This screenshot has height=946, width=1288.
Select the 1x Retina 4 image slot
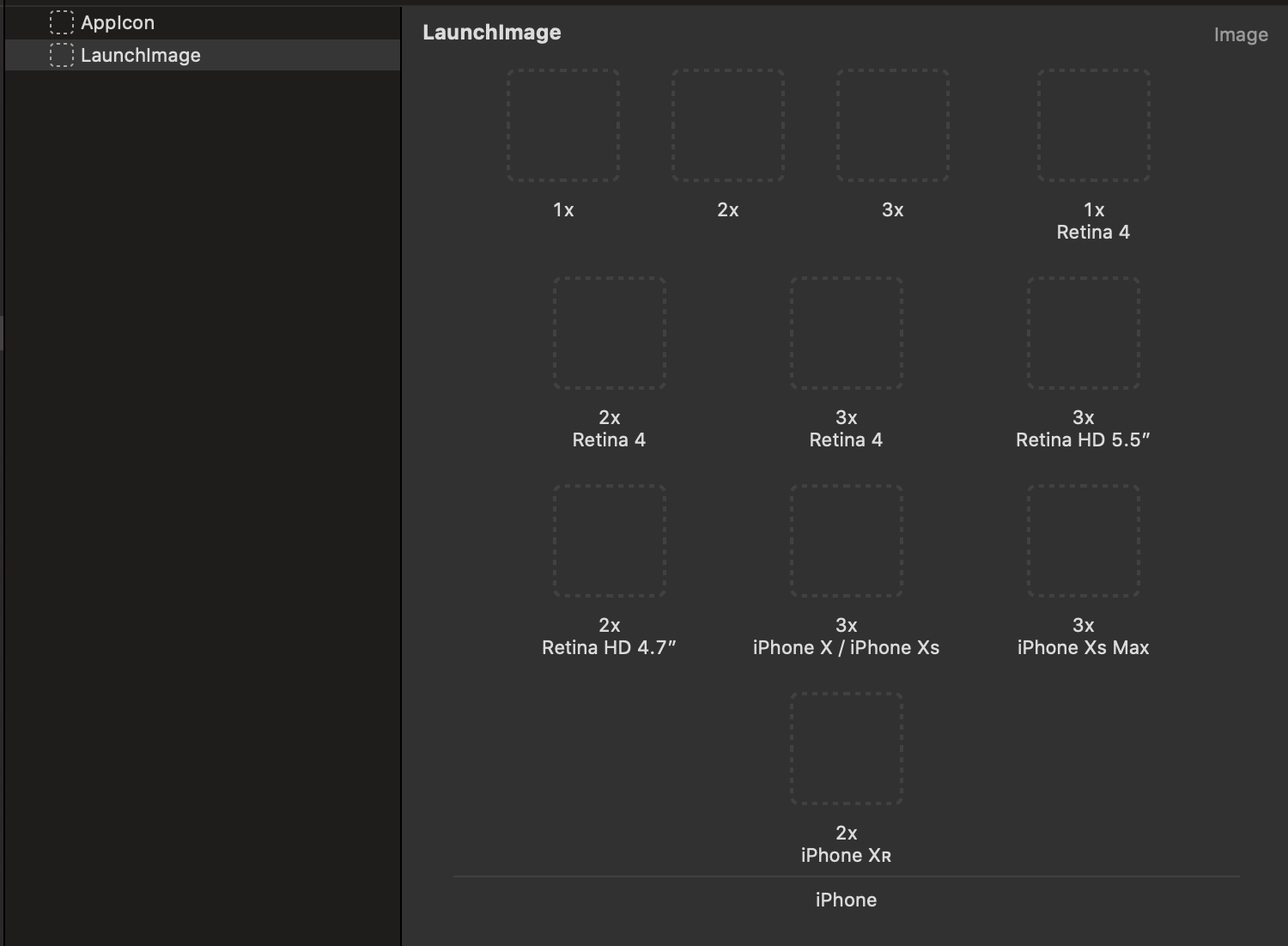[1094, 125]
